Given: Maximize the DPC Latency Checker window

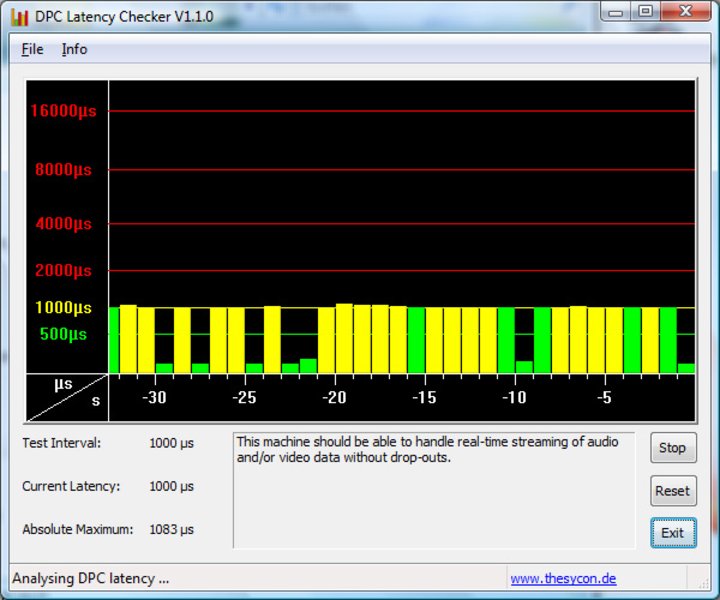Looking at the screenshot, I should pos(645,12).
